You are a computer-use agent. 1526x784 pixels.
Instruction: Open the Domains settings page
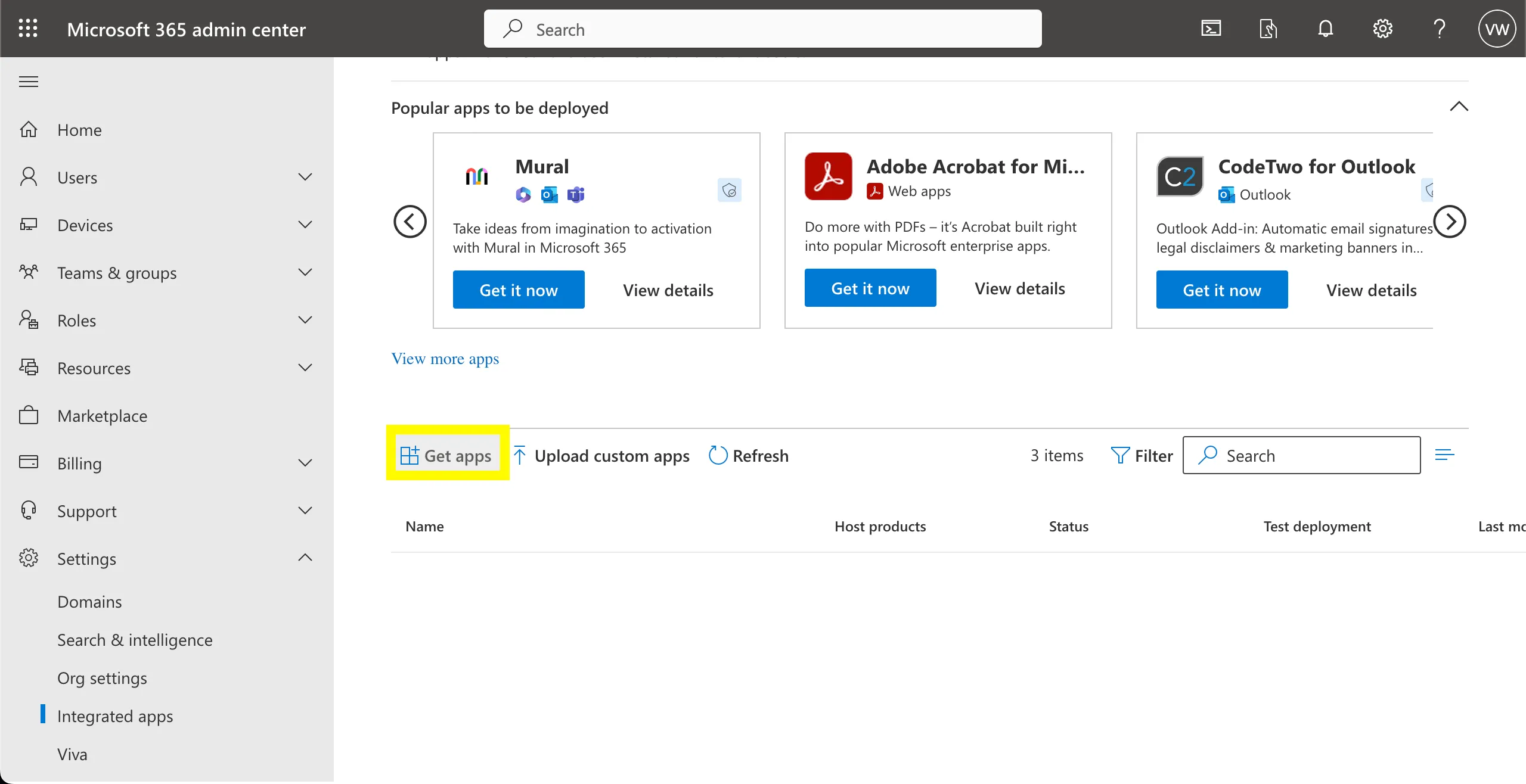point(89,602)
